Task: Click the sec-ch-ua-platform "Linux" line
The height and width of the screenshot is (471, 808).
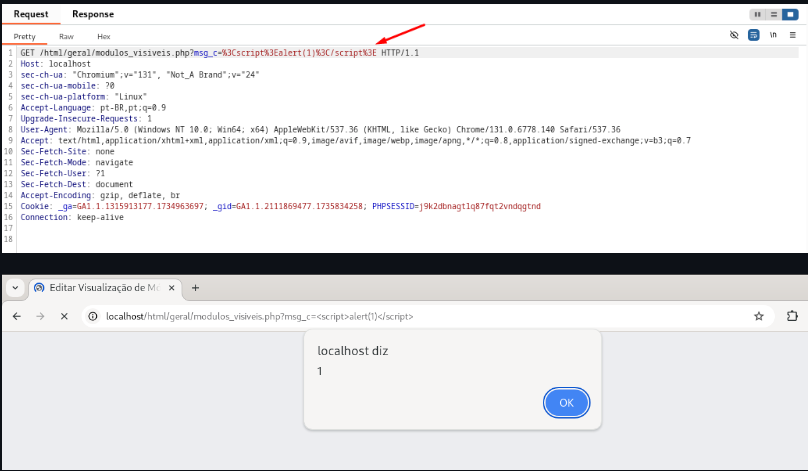Action: pyautogui.click(x=83, y=97)
